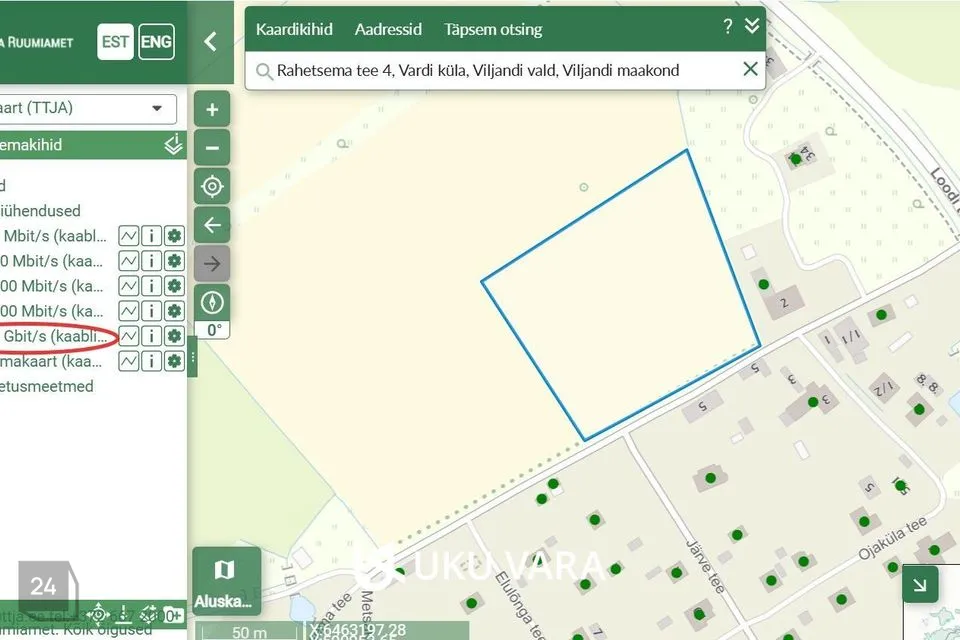This screenshot has width=960, height=640.
Task: Click the compass north-reset icon
Action: pyautogui.click(x=212, y=303)
